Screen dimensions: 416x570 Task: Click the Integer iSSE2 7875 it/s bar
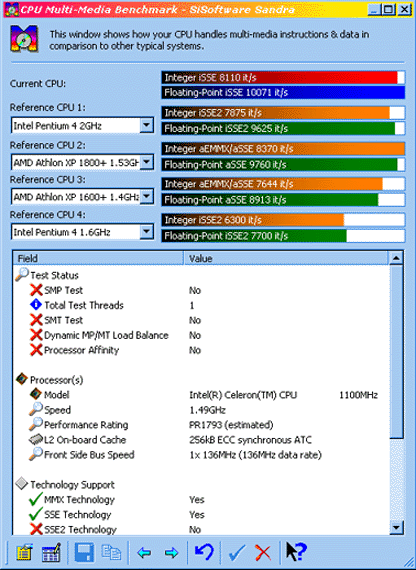click(283, 113)
